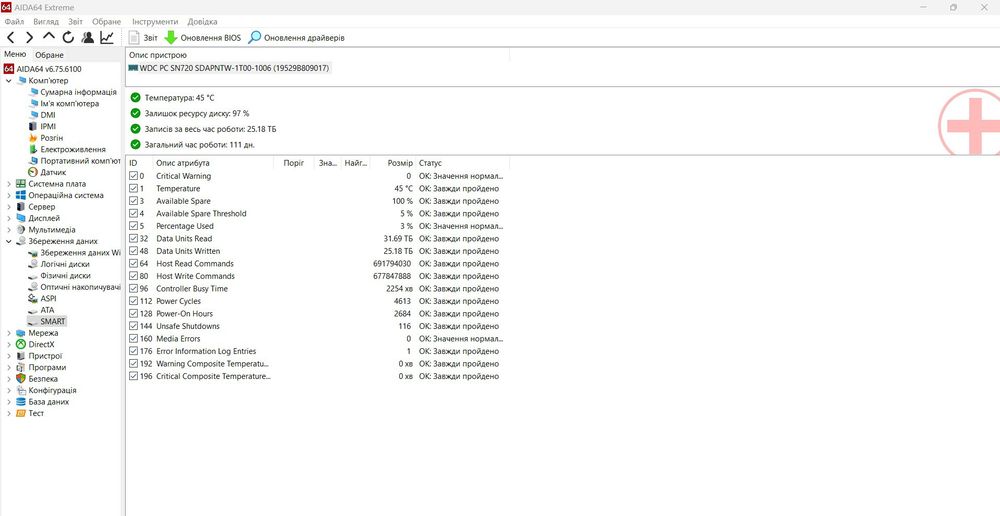Toggle the Temperature attribute checkbox
This screenshot has height=516, width=1000.
133,189
